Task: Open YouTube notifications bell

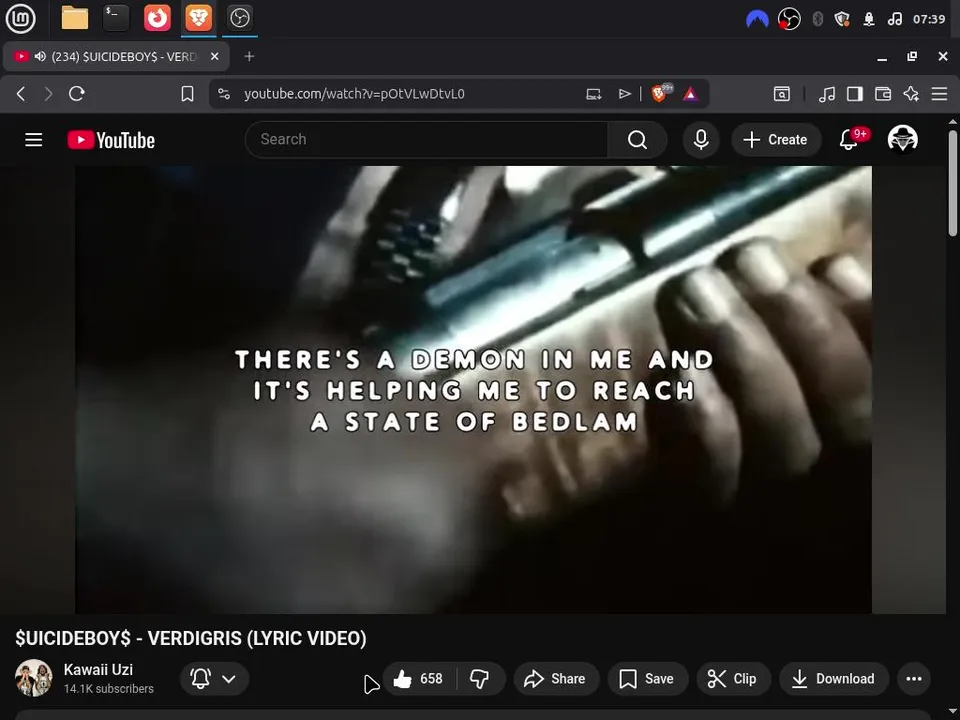Action: (849, 140)
